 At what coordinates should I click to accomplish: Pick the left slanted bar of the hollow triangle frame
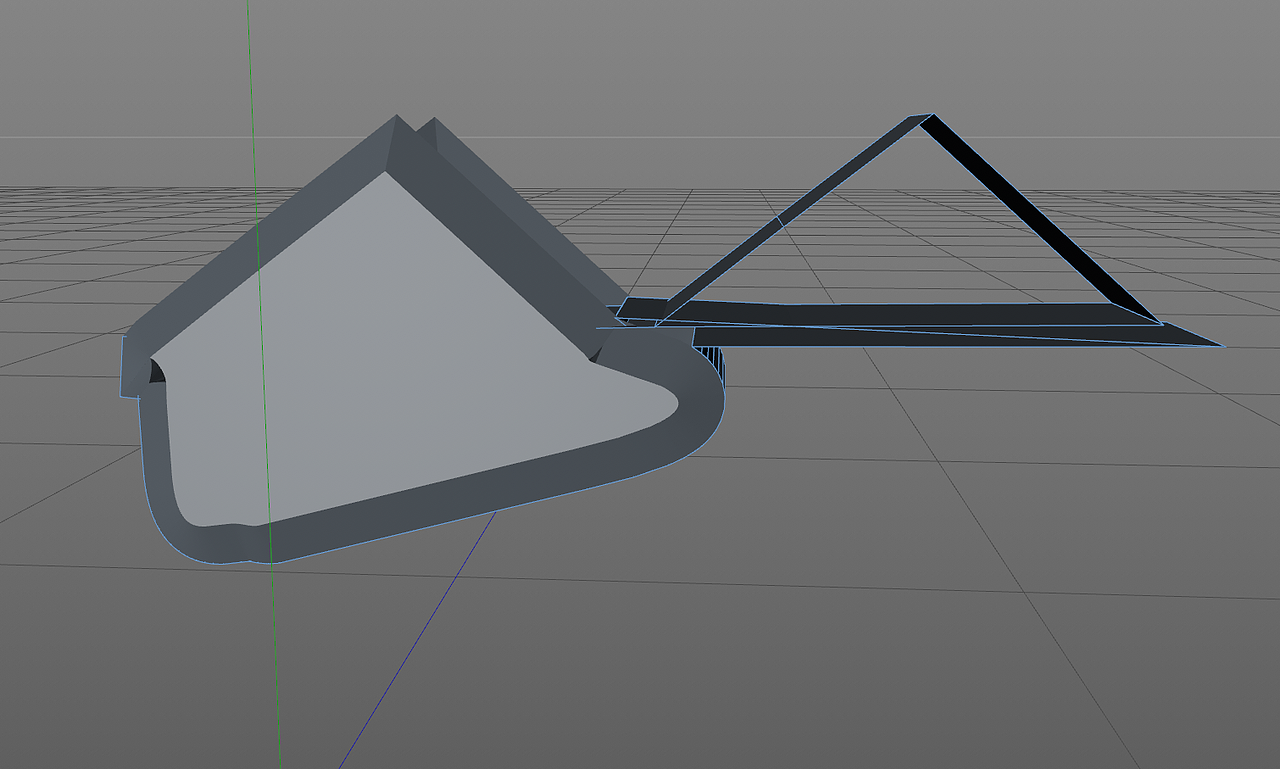(790, 216)
